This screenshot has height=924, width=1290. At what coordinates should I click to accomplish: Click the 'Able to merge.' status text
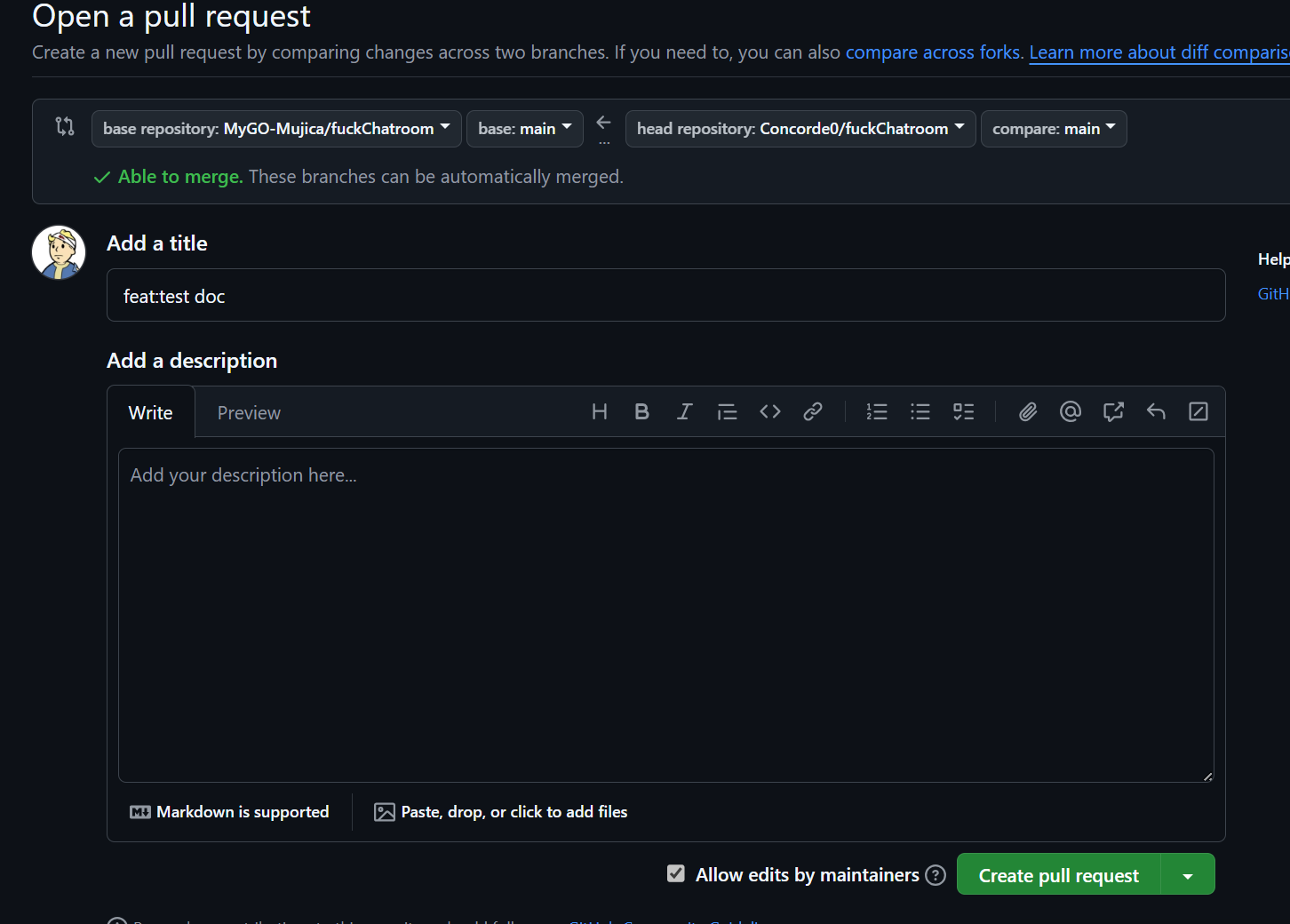click(x=180, y=177)
